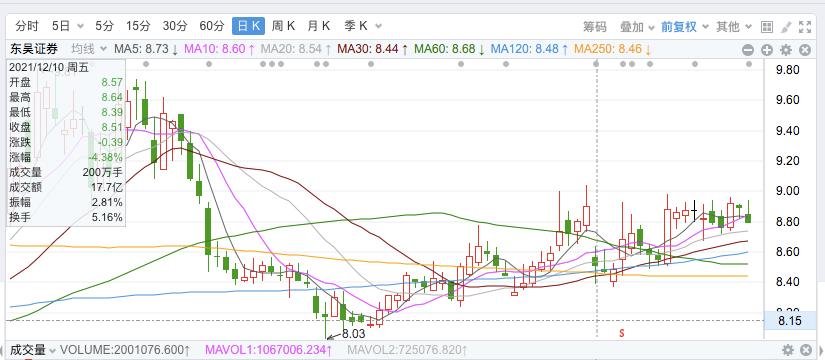Select the 5分 period tab
Image resolution: width=825 pixels, height=360 pixels.
(104, 26)
